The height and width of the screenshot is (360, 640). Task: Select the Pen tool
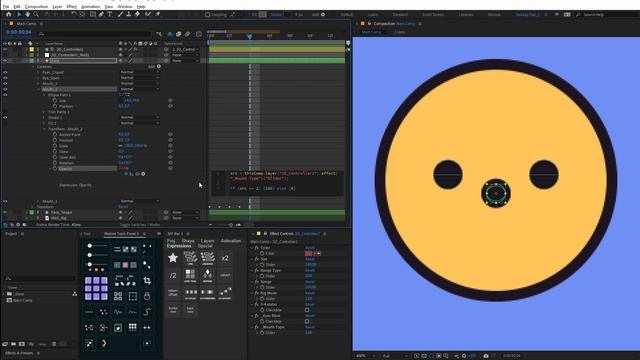101,14
